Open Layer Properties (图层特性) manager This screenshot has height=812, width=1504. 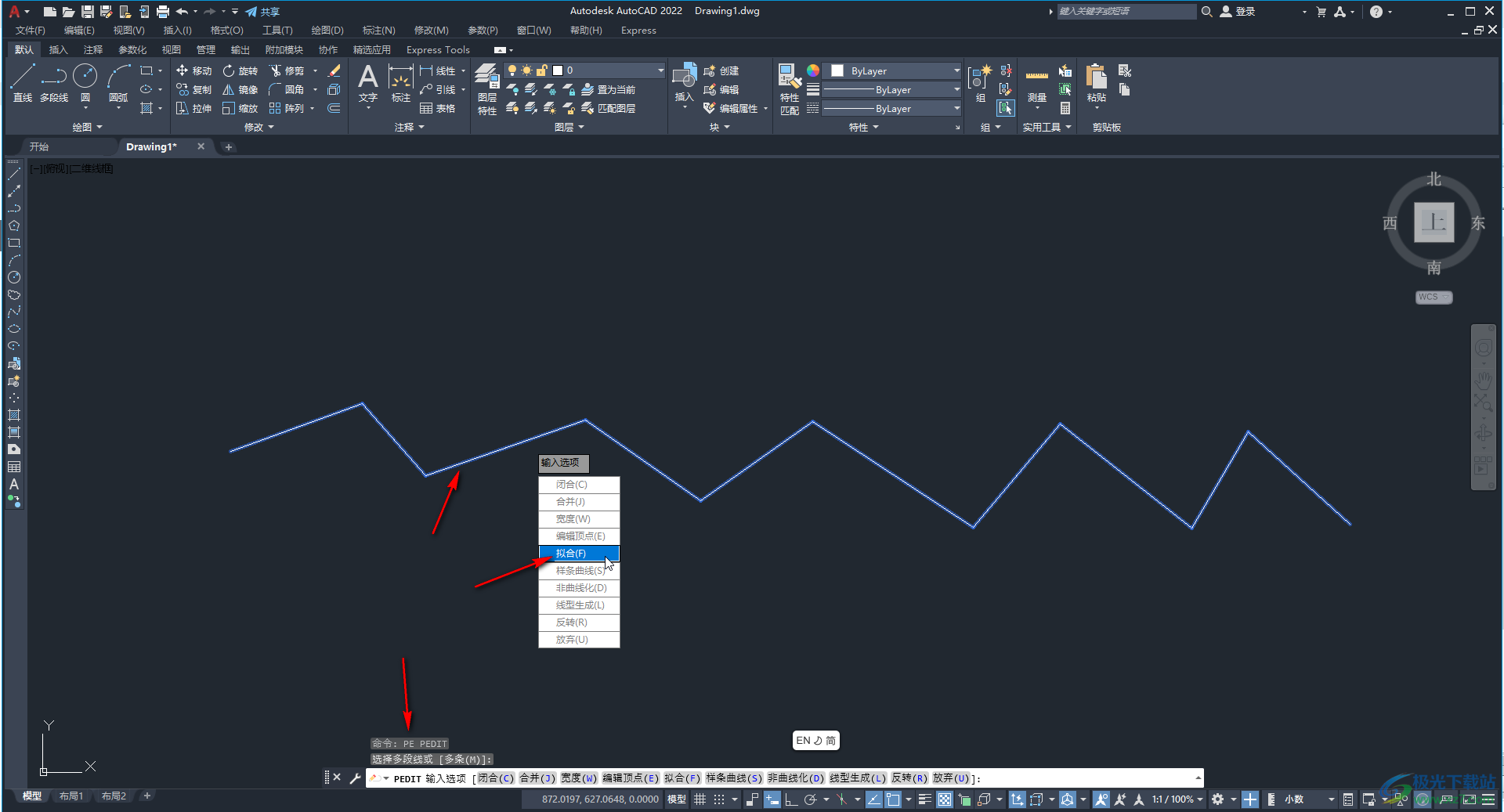point(487,89)
